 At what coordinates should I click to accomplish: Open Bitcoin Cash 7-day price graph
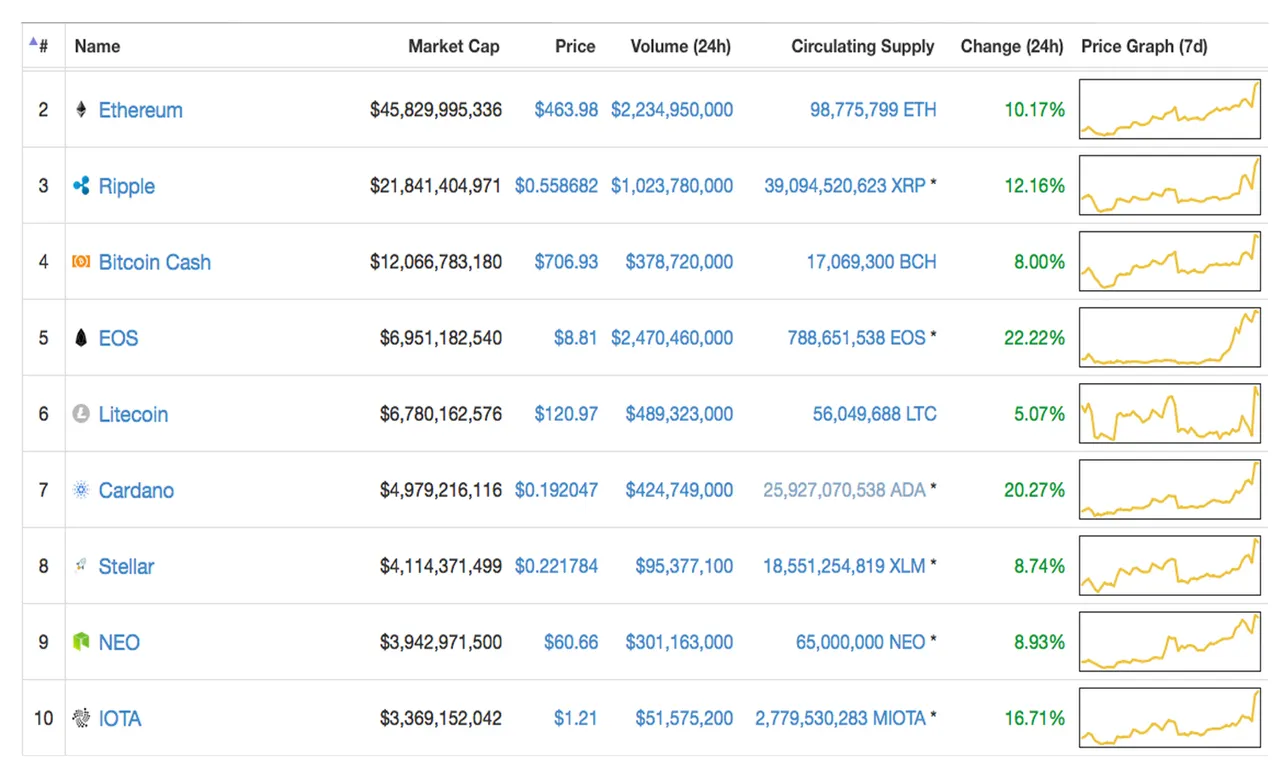pos(1170,261)
